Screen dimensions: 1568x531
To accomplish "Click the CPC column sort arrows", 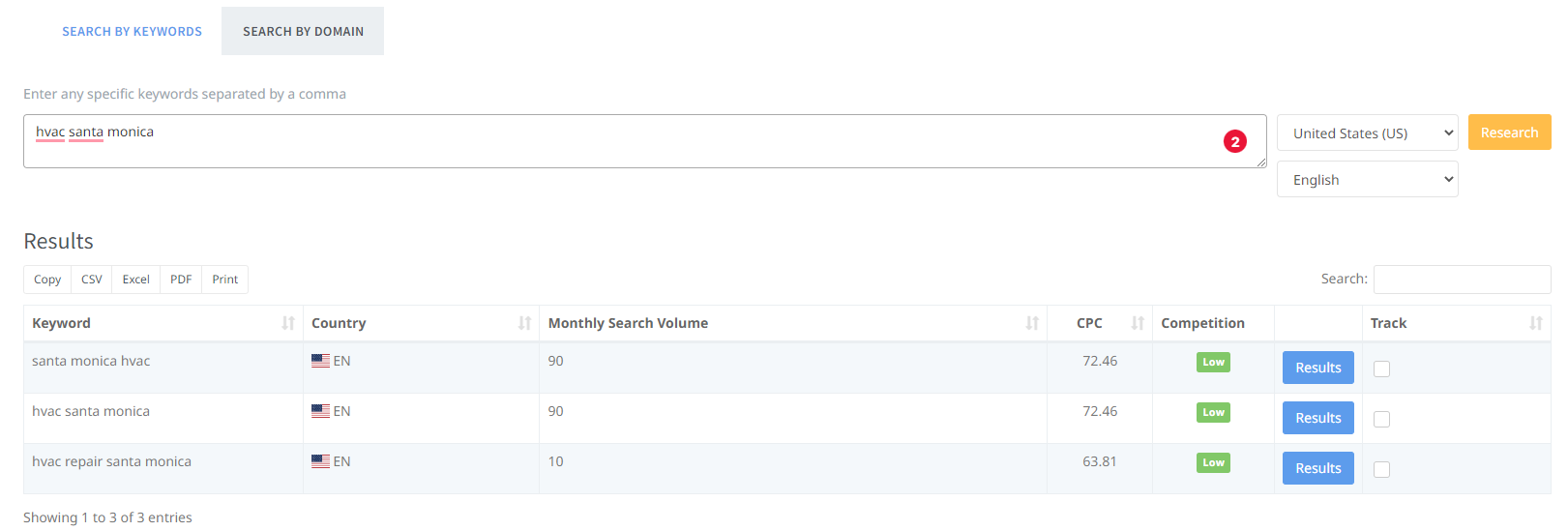I will click(x=1138, y=323).
